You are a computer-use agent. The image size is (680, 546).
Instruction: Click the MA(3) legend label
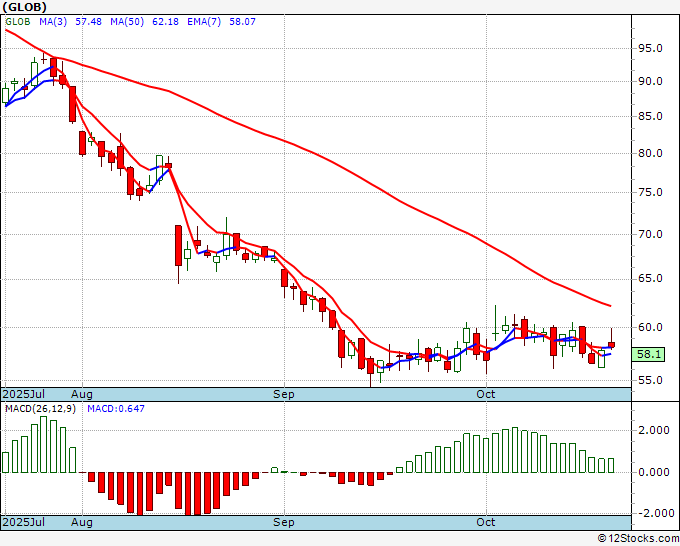pos(53,22)
